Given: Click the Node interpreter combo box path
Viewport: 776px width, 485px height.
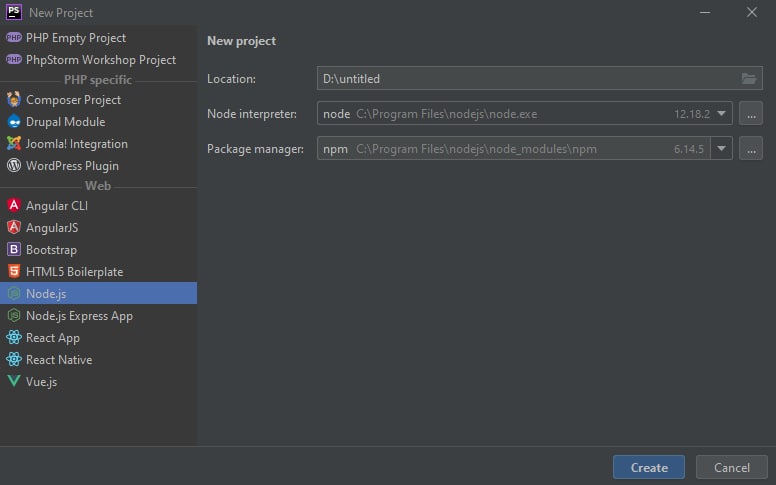Looking at the screenshot, I should (446, 114).
